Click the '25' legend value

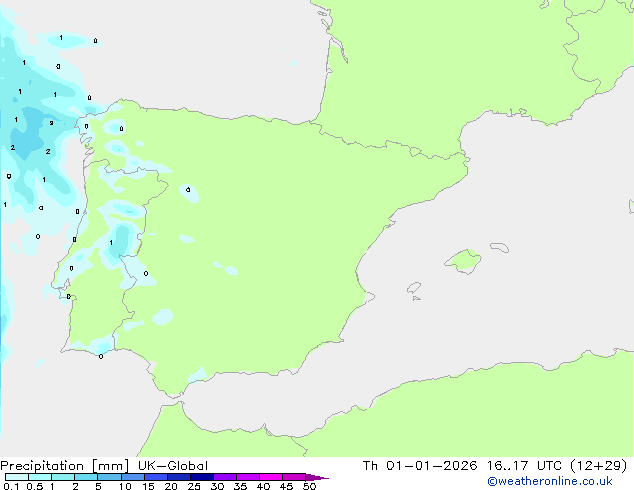(x=194, y=486)
